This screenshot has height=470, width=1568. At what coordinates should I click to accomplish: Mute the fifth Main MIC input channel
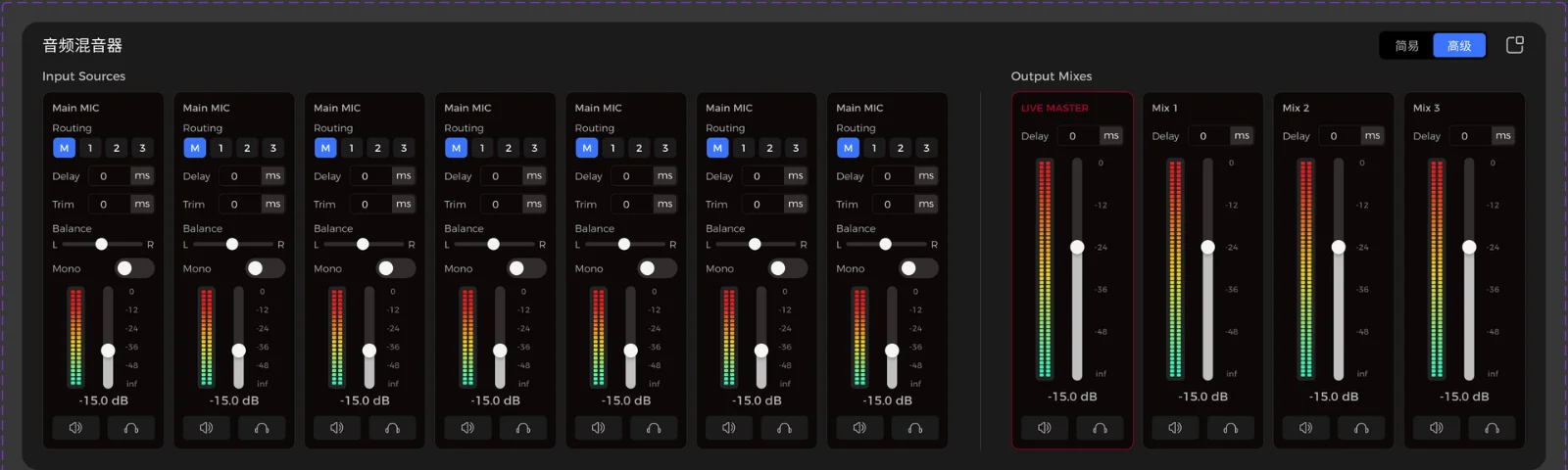coord(599,428)
